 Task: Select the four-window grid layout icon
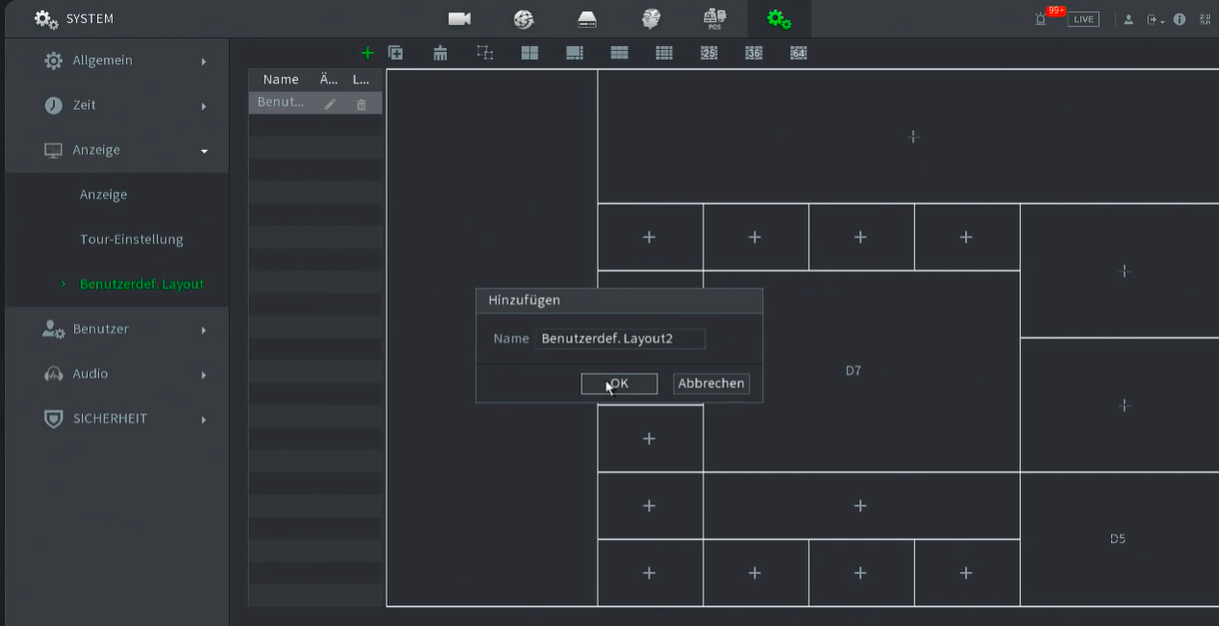pyautogui.click(x=530, y=53)
